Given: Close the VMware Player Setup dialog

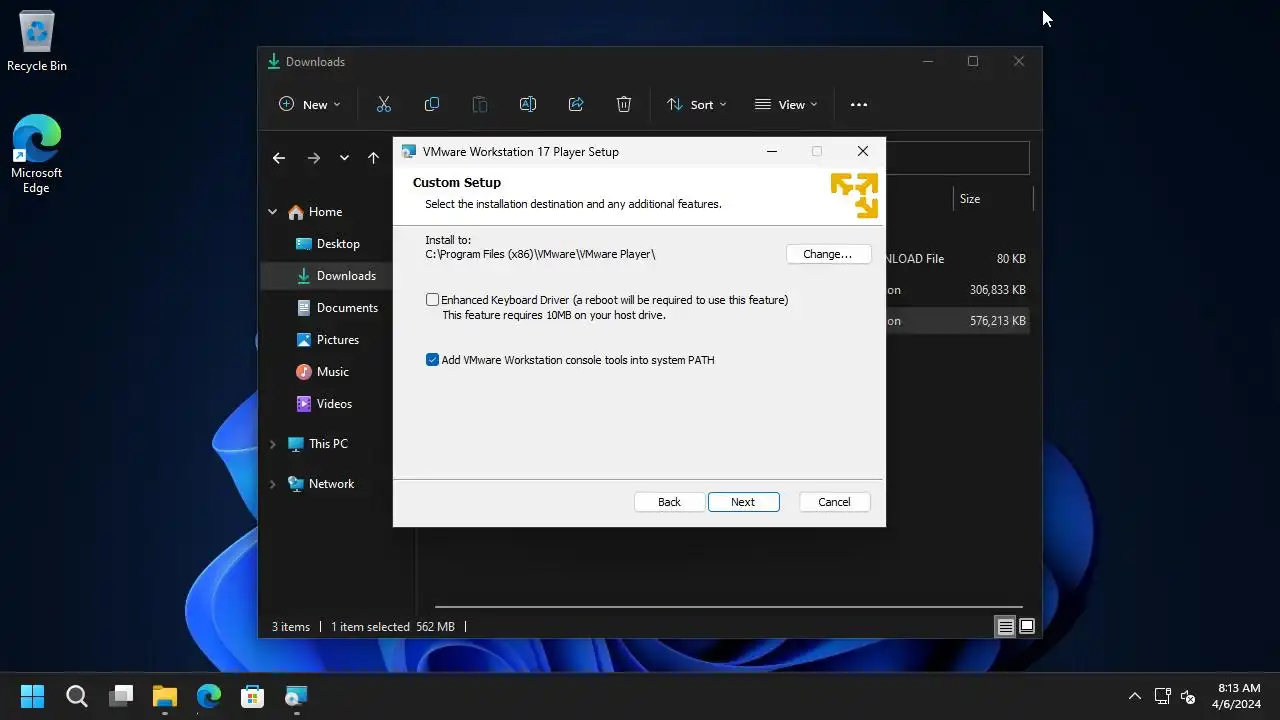Looking at the screenshot, I should click(862, 152).
